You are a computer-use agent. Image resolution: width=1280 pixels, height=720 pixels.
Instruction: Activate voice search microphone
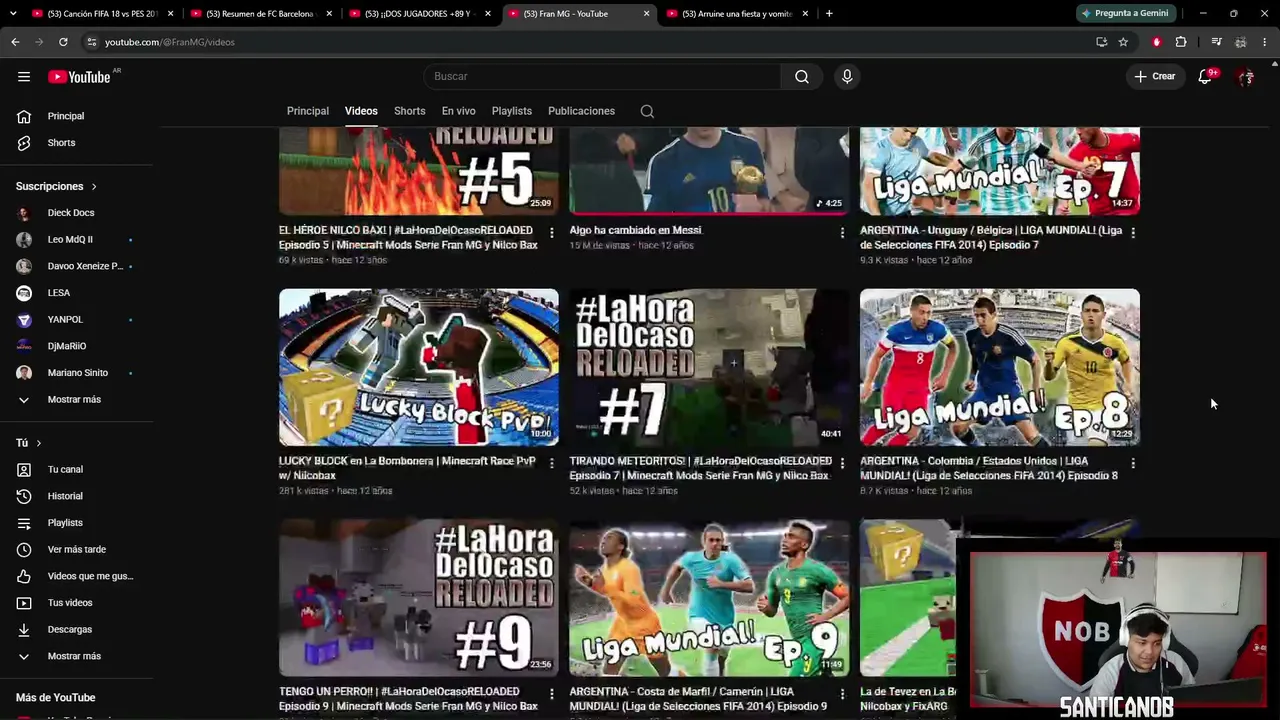tap(847, 77)
